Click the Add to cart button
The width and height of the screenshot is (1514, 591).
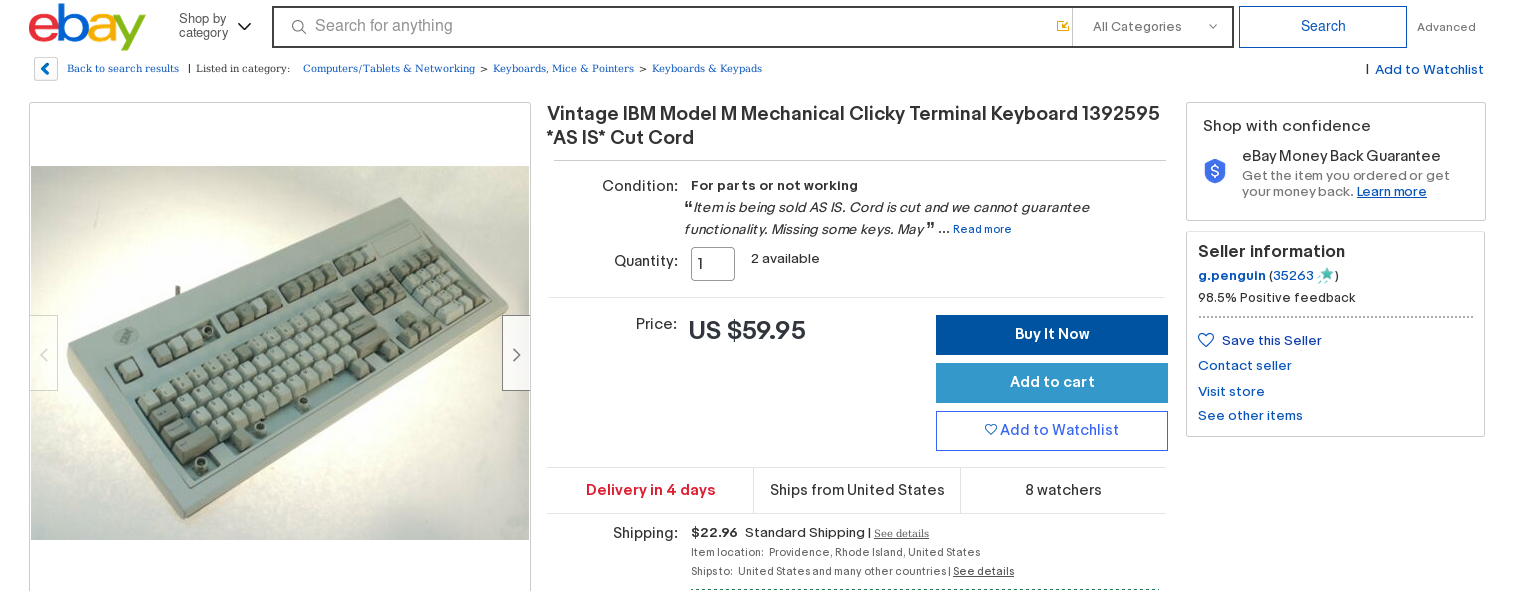coord(1051,382)
